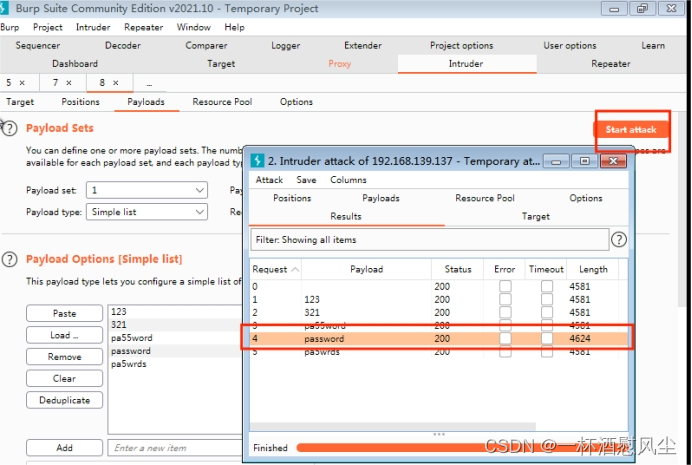The image size is (692, 465).
Task: Click the Add button
Action: click(x=64, y=448)
